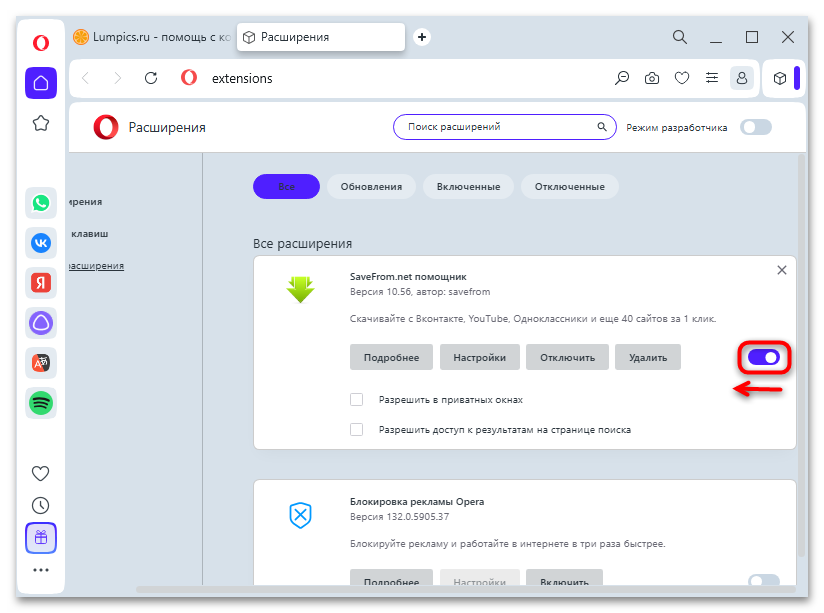The height and width of the screenshot is (613, 824).
Task: Select the 'Отключенные' filter tab
Action: click(570, 187)
